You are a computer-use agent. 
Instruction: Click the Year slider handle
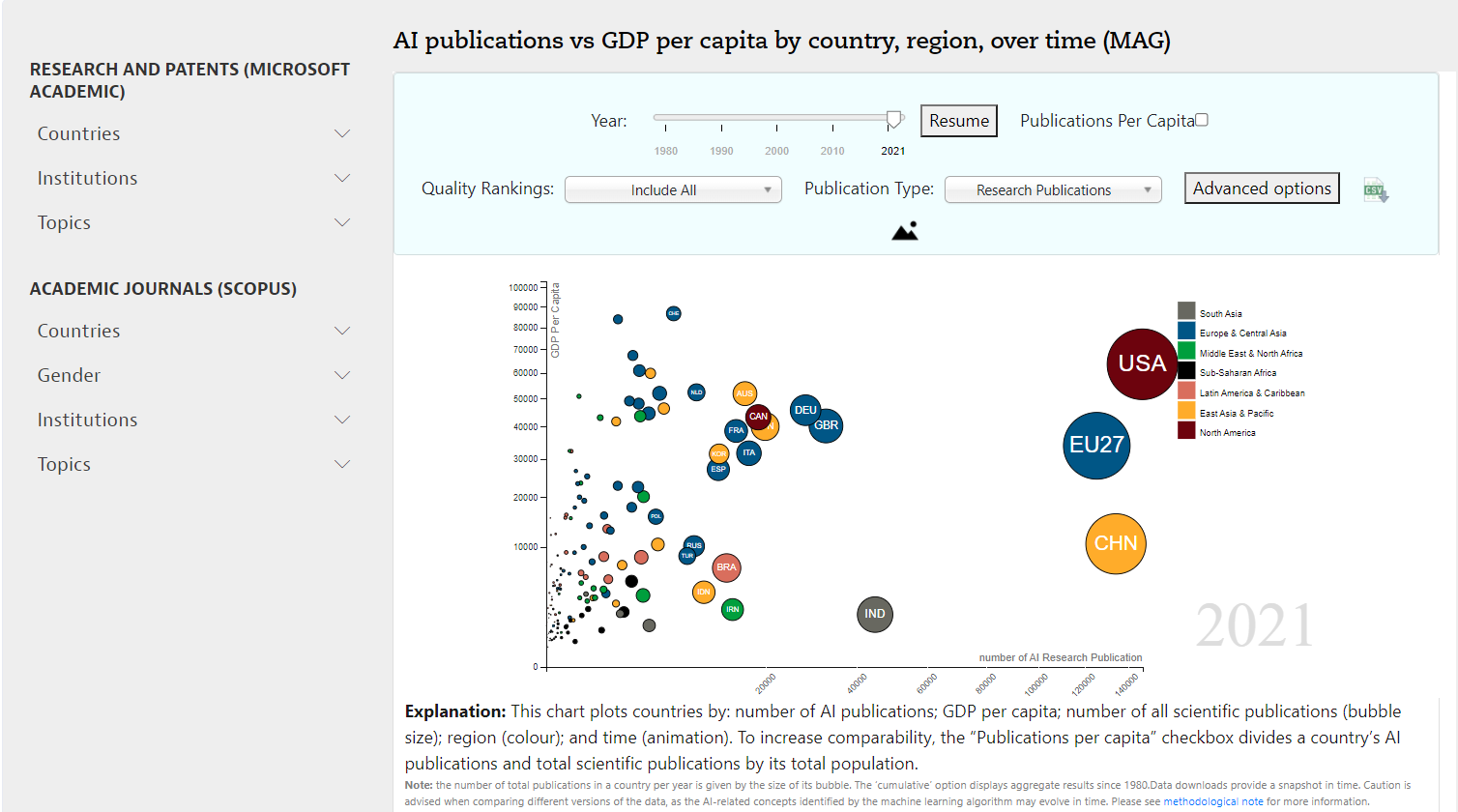pos(894,119)
